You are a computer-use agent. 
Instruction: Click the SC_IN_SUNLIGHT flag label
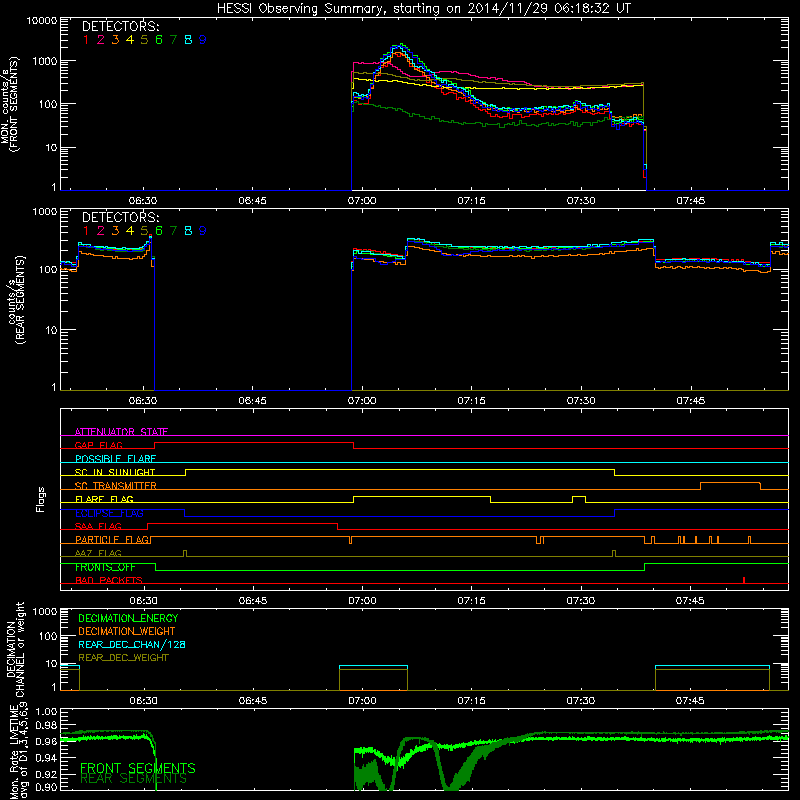tap(115, 472)
